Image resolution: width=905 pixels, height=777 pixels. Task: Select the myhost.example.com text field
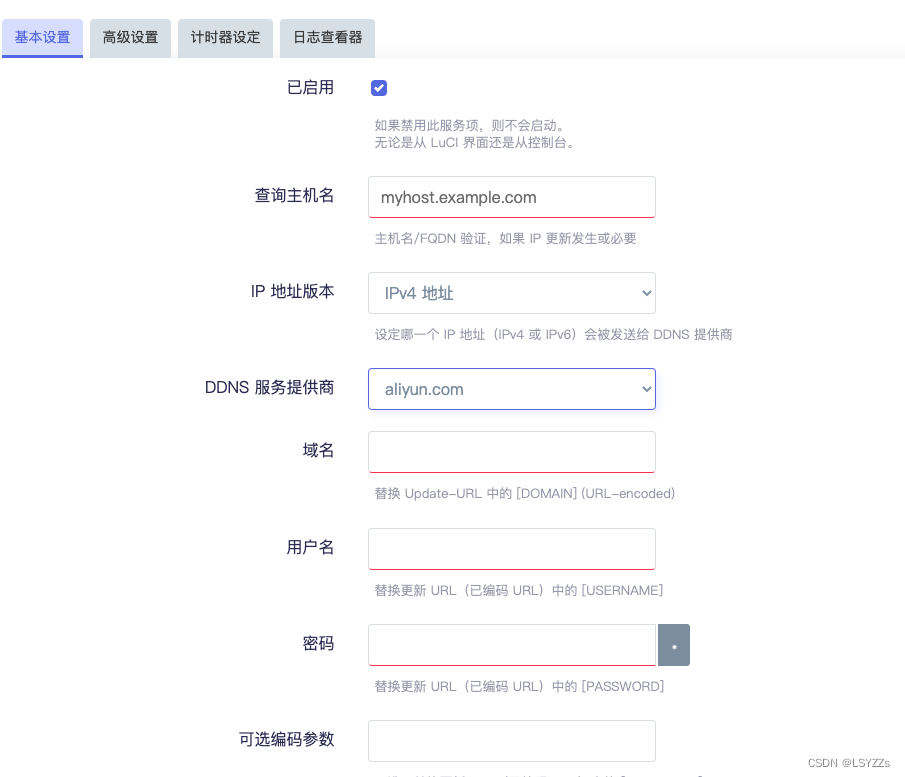tap(511, 197)
